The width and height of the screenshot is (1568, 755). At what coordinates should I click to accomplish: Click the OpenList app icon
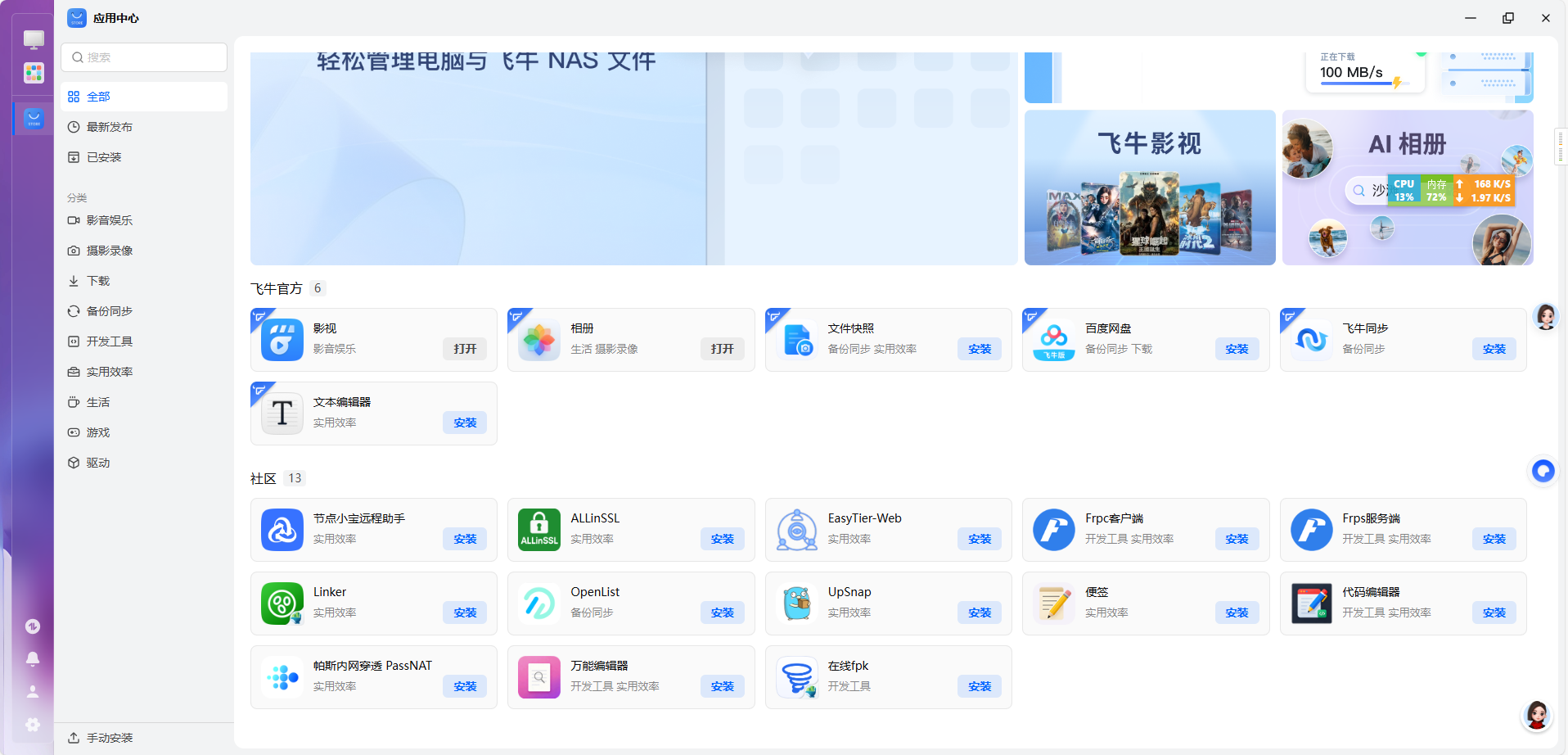point(539,604)
